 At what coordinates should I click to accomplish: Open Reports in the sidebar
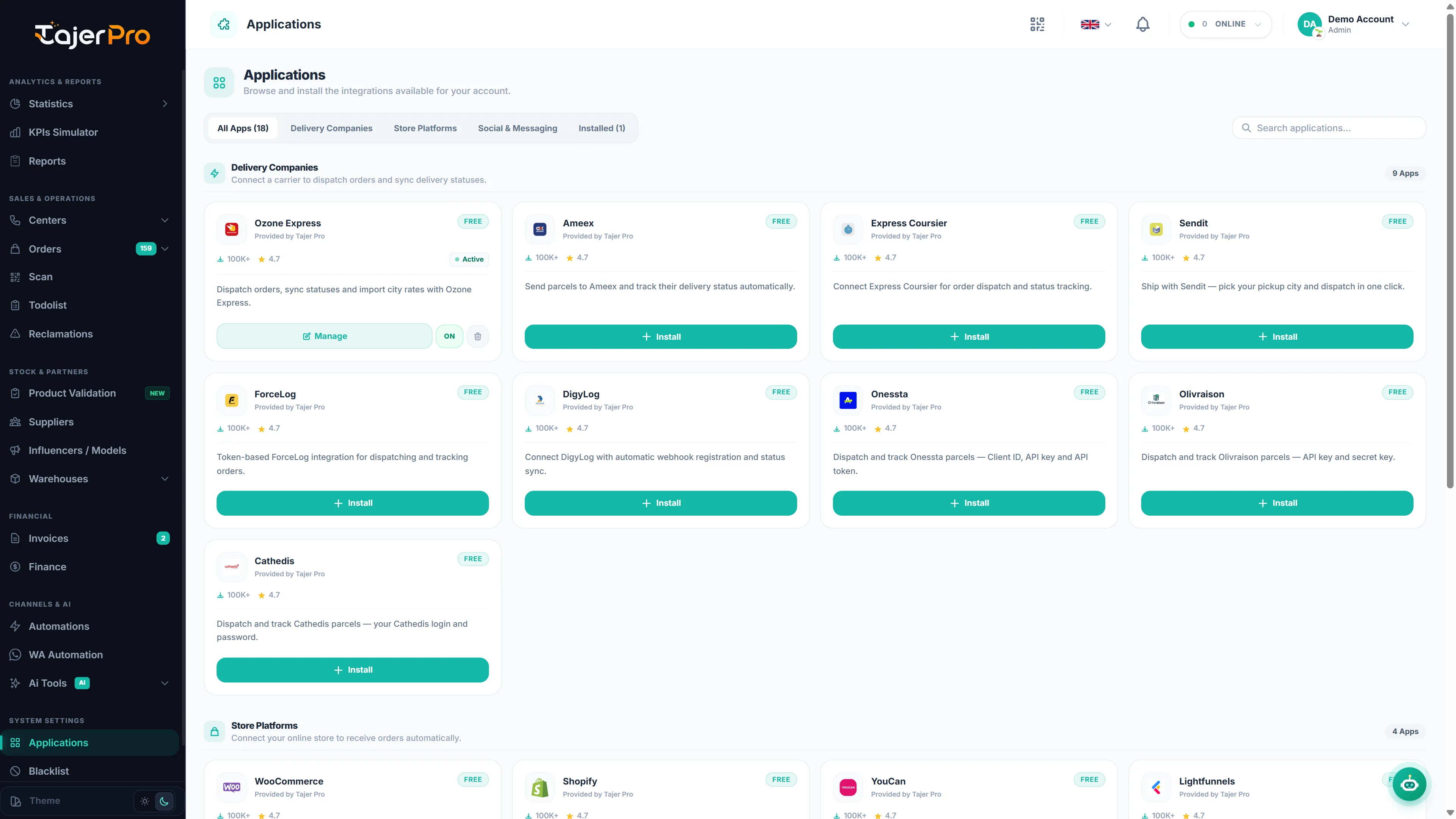[x=89, y=161]
